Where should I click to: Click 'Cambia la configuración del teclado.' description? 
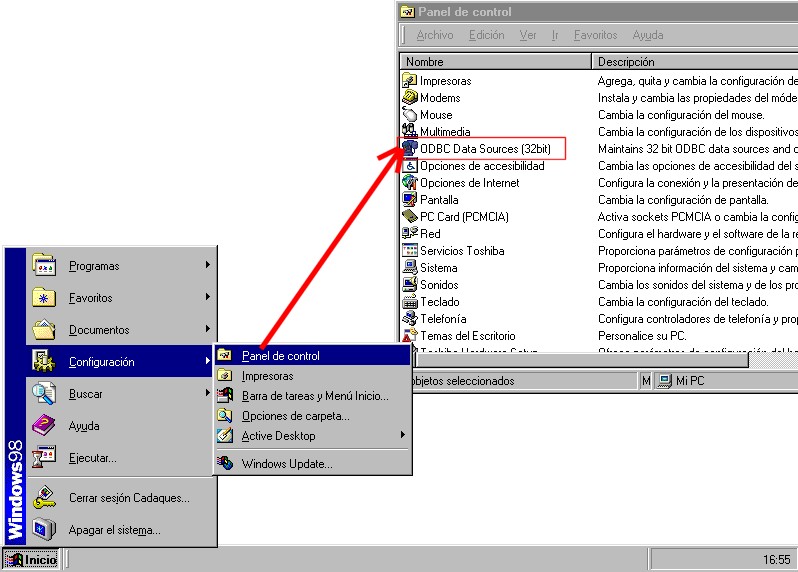click(x=683, y=302)
